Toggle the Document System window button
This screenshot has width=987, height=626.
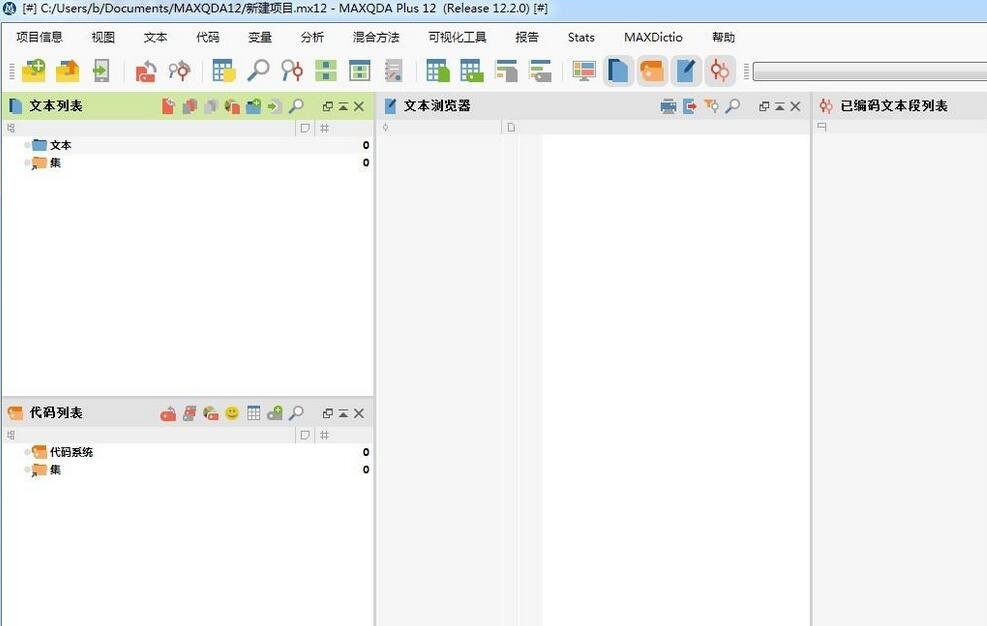coord(618,71)
